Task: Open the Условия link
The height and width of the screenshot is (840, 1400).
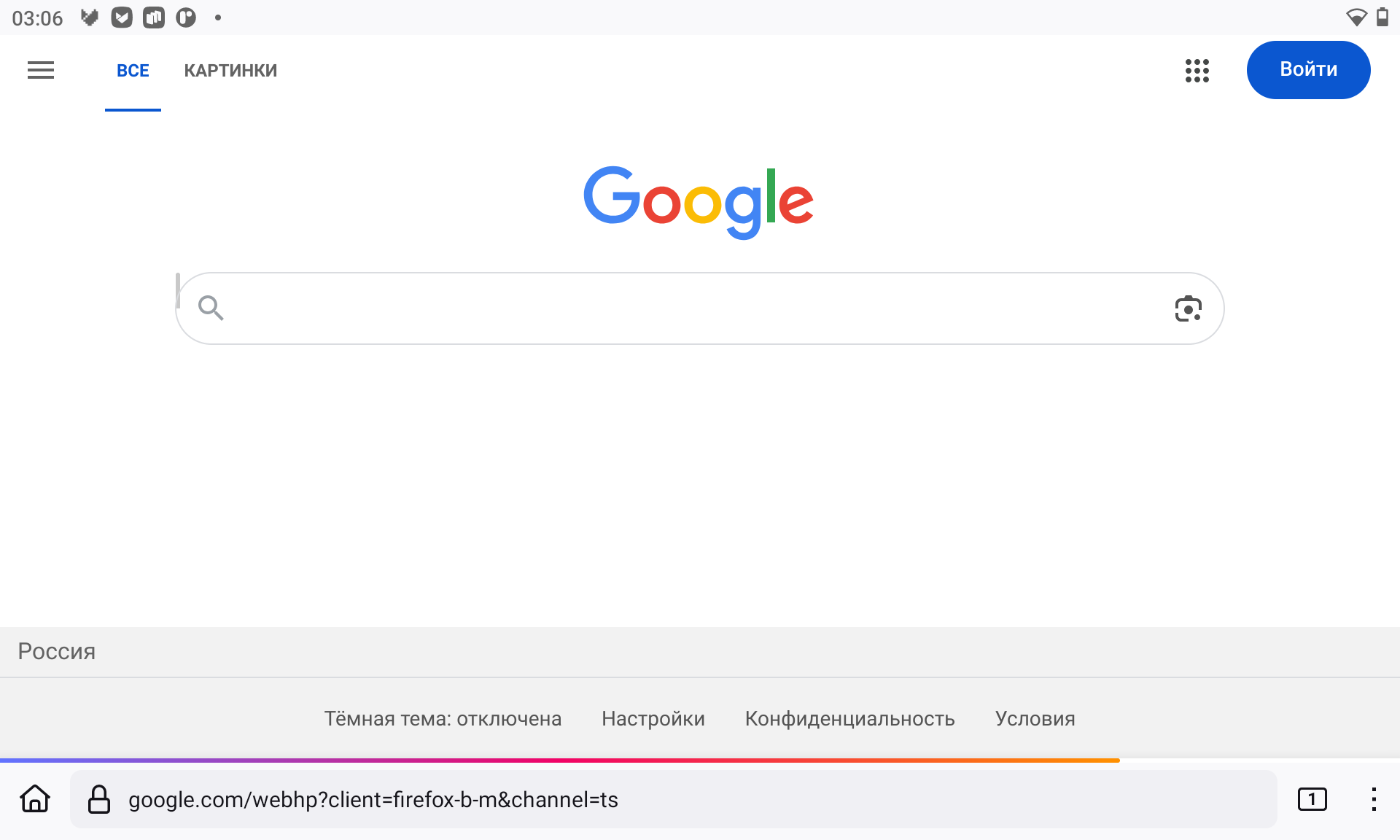Action: pos(1035,719)
